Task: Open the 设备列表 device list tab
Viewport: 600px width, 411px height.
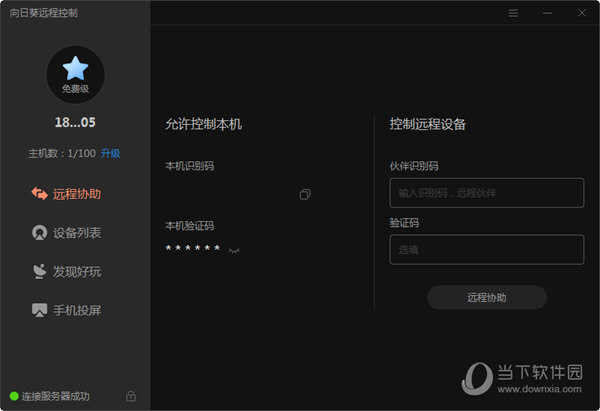Action: [66, 233]
